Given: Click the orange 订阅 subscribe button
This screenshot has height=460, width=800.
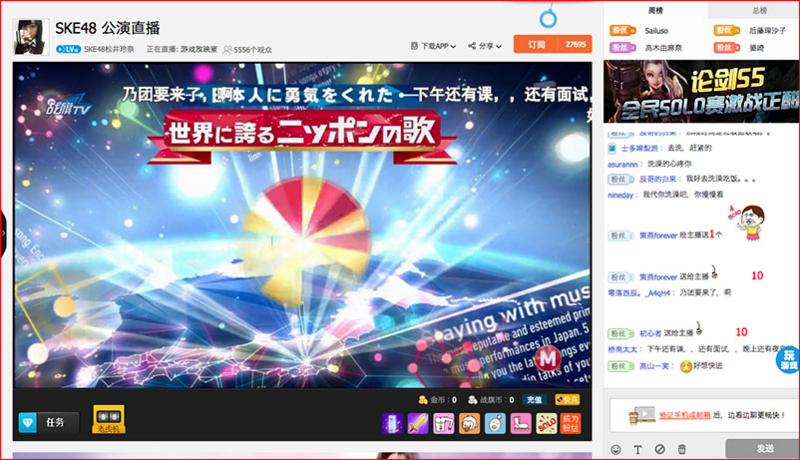Looking at the screenshot, I should (536, 44).
